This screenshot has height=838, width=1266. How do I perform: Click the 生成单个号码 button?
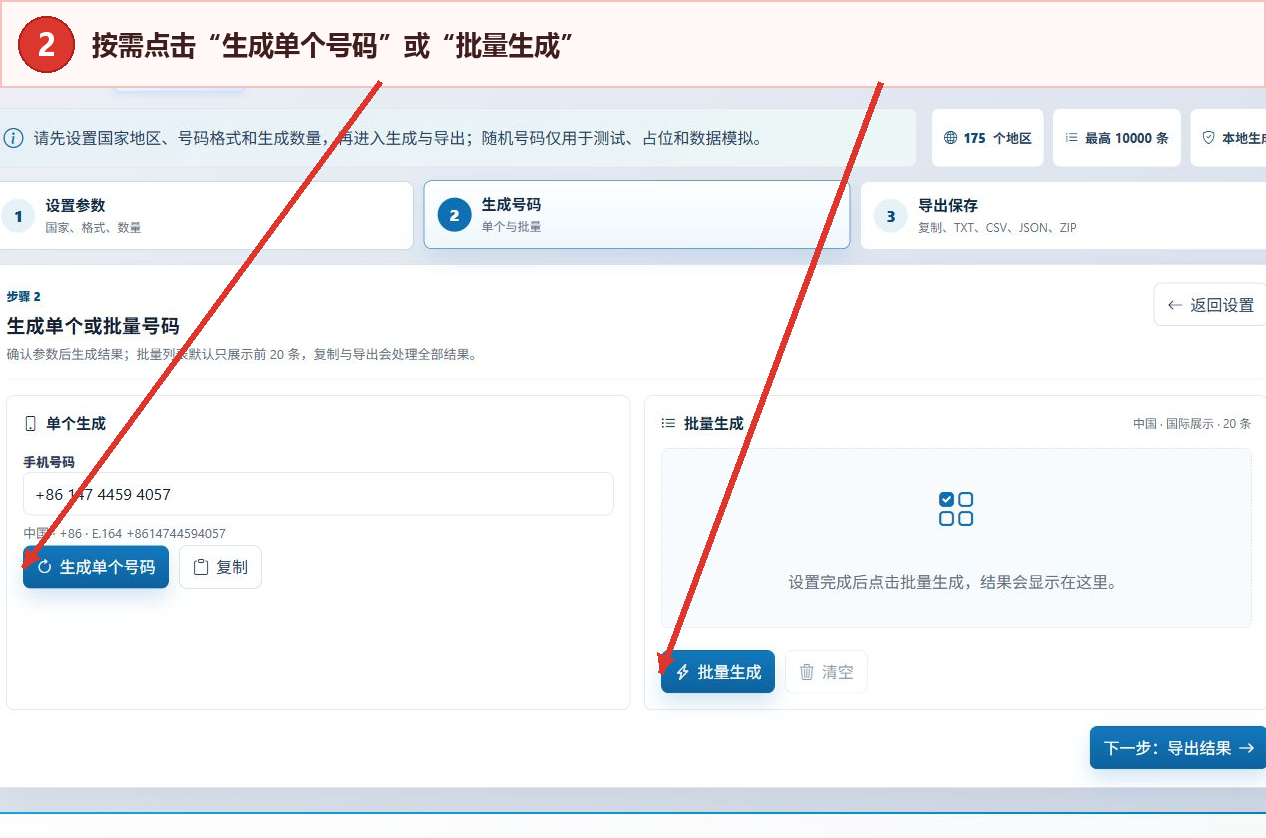pos(96,567)
